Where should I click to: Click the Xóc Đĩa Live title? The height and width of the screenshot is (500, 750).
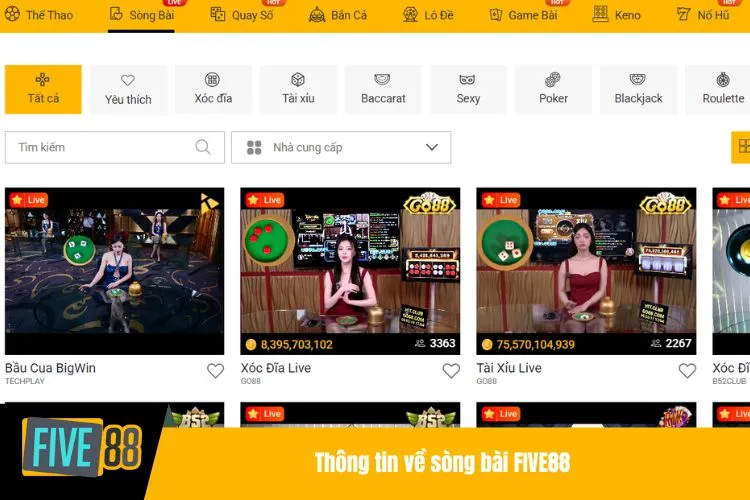click(276, 368)
